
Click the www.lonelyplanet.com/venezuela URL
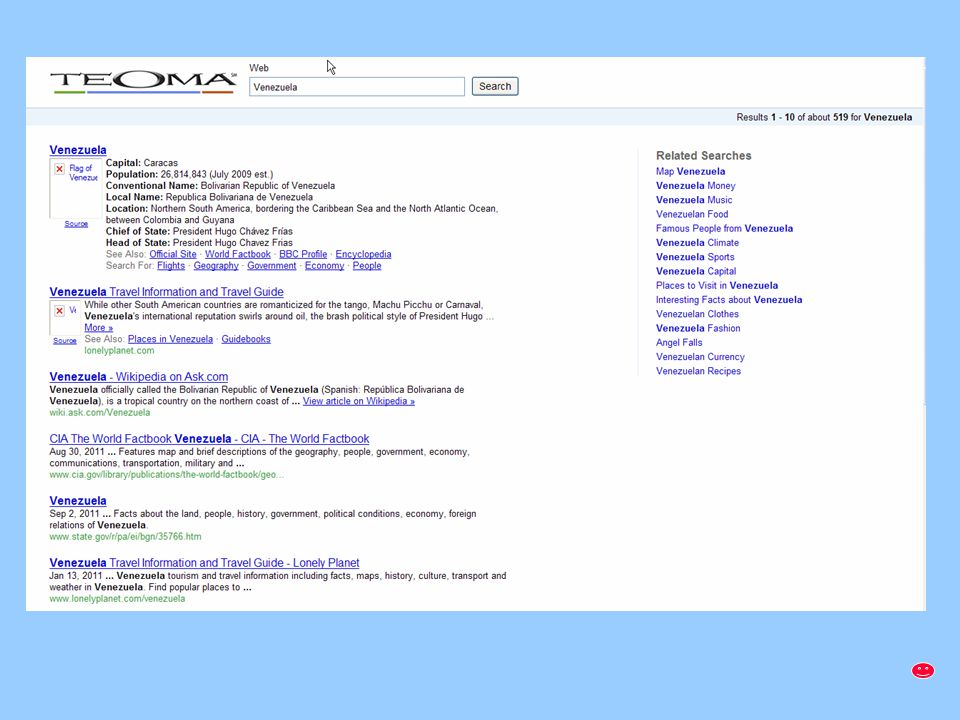coord(118,599)
